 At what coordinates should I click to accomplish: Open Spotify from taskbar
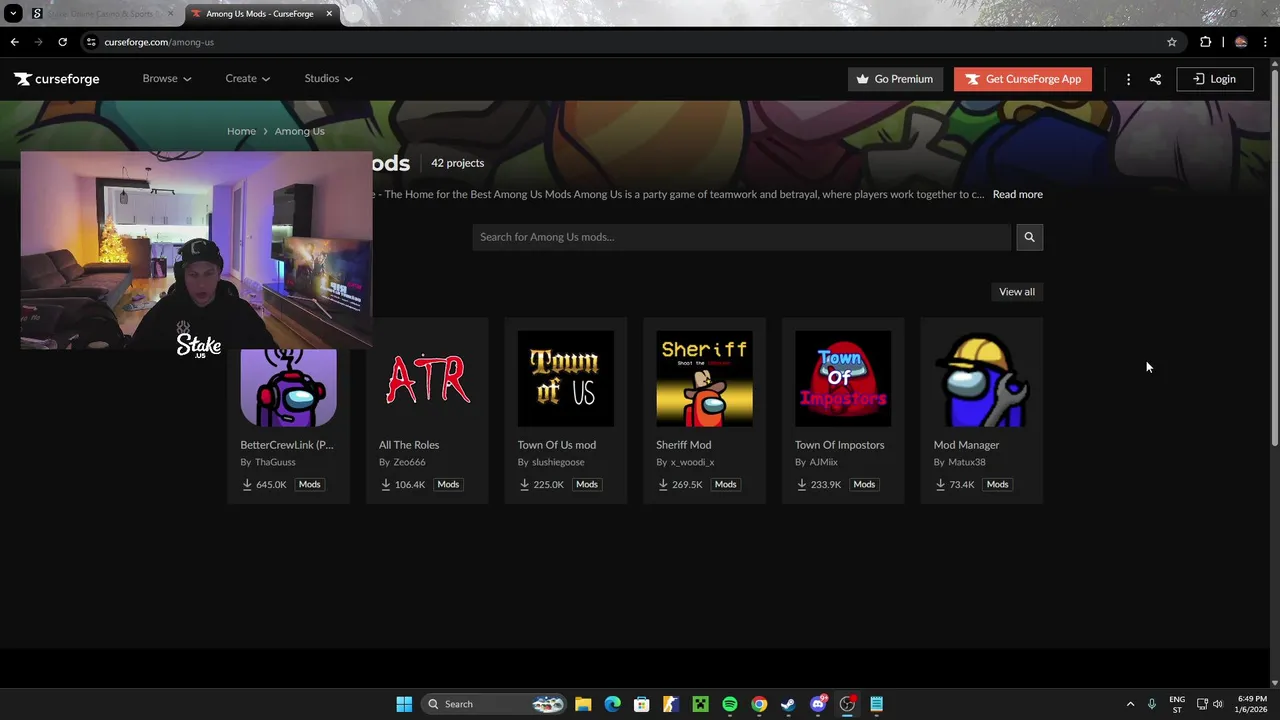[x=730, y=704]
